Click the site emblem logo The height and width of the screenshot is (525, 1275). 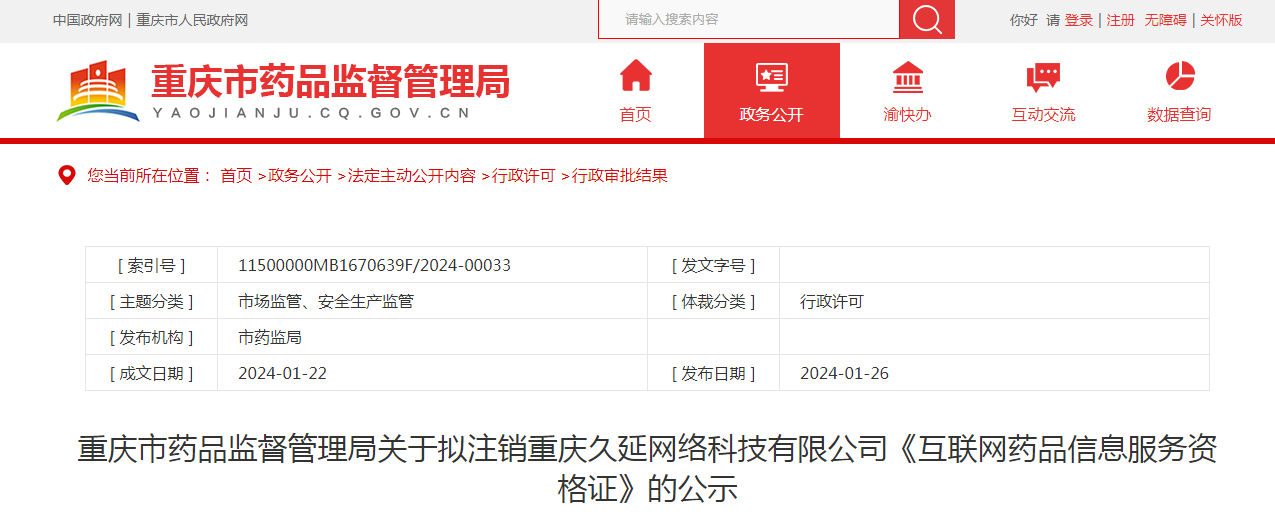point(98,91)
